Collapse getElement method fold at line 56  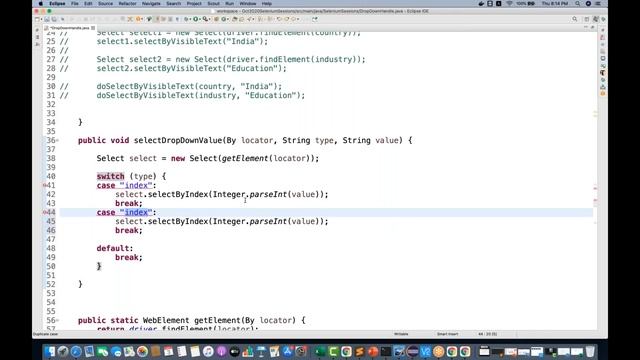[x=57, y=320]
